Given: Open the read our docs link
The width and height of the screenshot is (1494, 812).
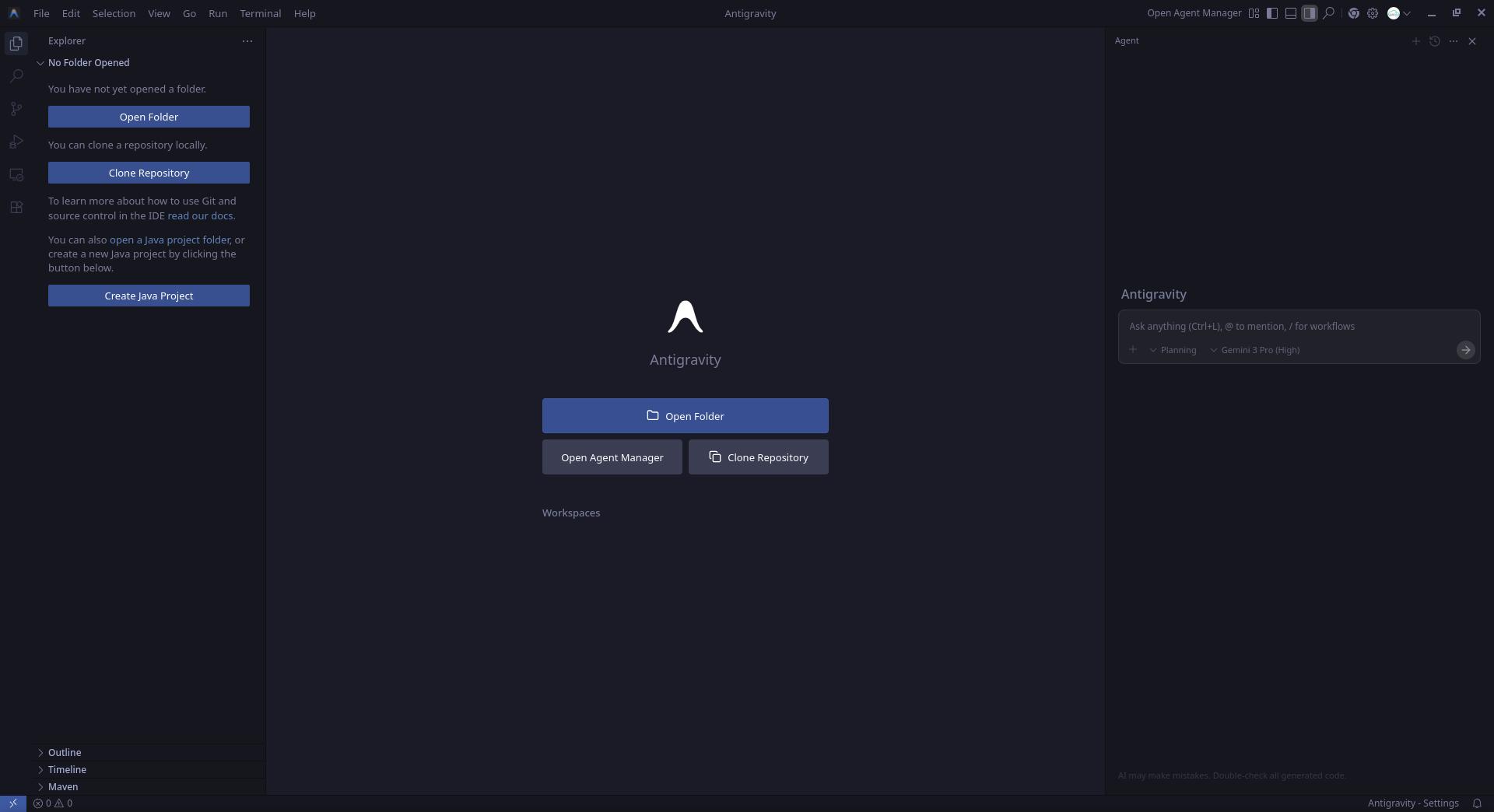Looking at the screenshot, I should pyautogui.click(x=199, y=216).
